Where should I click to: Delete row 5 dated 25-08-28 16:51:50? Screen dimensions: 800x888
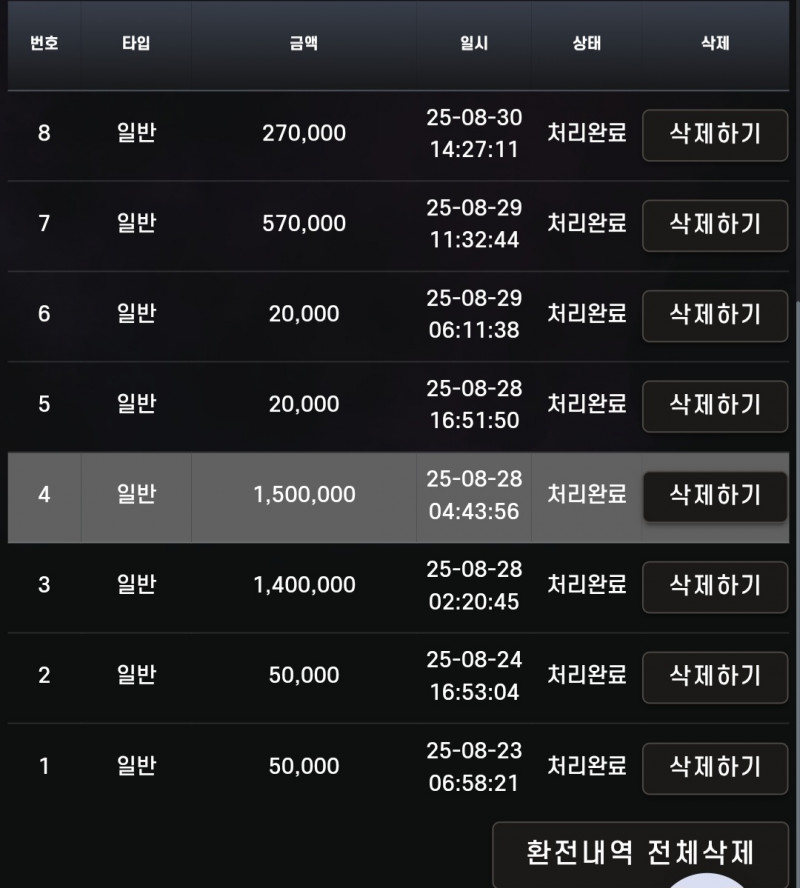[714, 405]
